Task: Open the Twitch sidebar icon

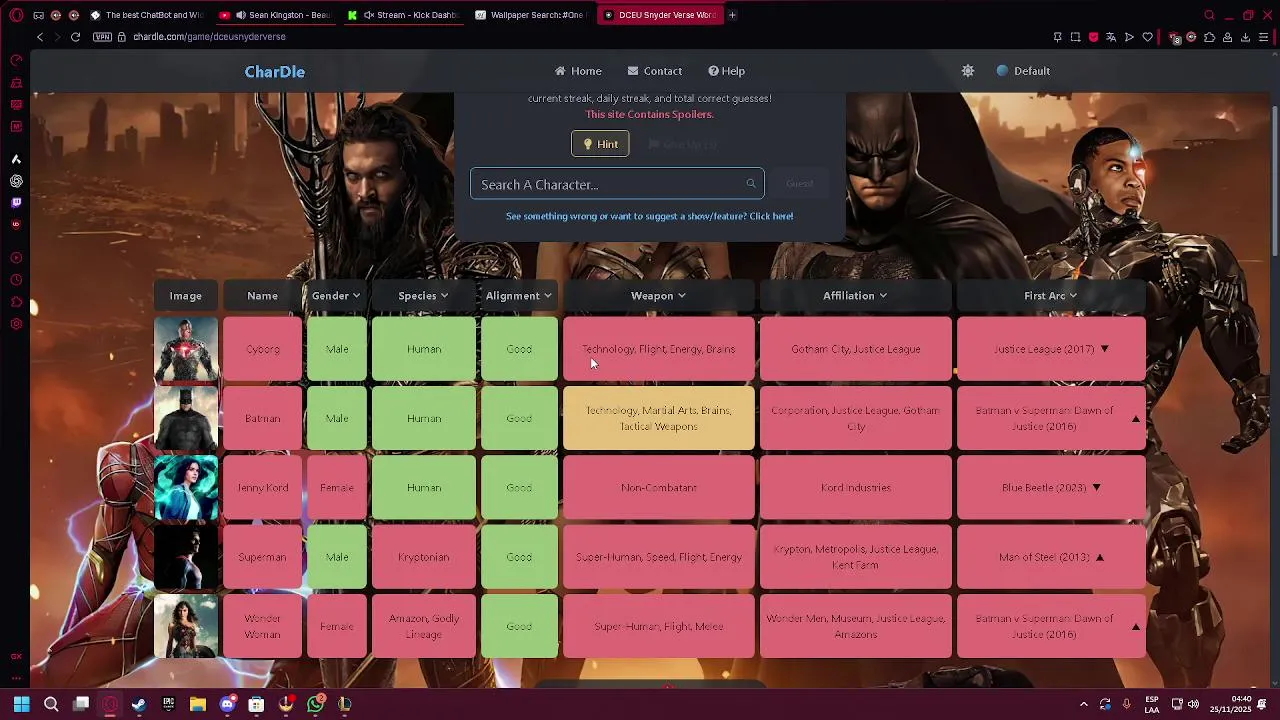Action: pos(16,203)
